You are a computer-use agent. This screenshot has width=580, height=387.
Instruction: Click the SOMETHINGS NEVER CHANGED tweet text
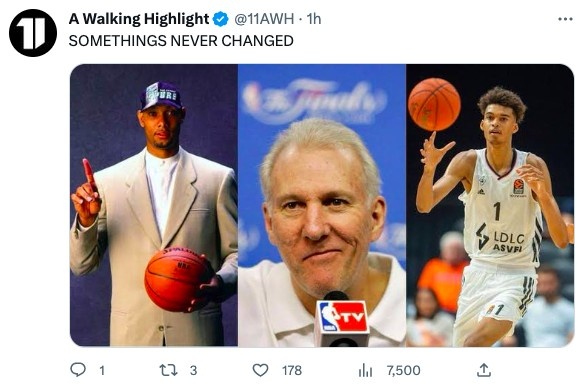click(x=181, y=41)
